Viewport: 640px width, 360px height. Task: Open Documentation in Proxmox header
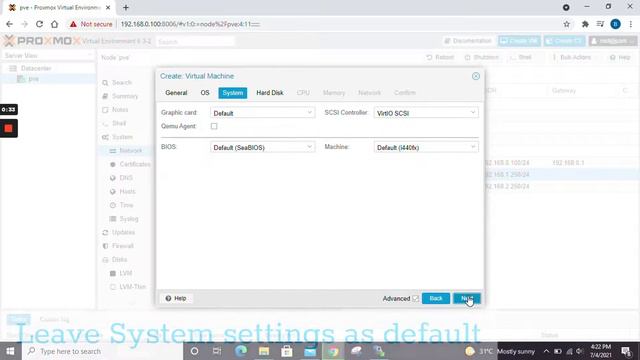coord(468,41)
